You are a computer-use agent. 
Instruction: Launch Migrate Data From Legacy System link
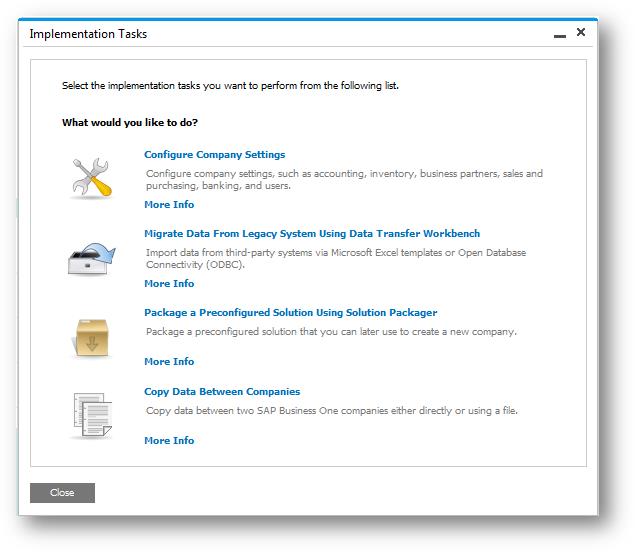point(312,233)
